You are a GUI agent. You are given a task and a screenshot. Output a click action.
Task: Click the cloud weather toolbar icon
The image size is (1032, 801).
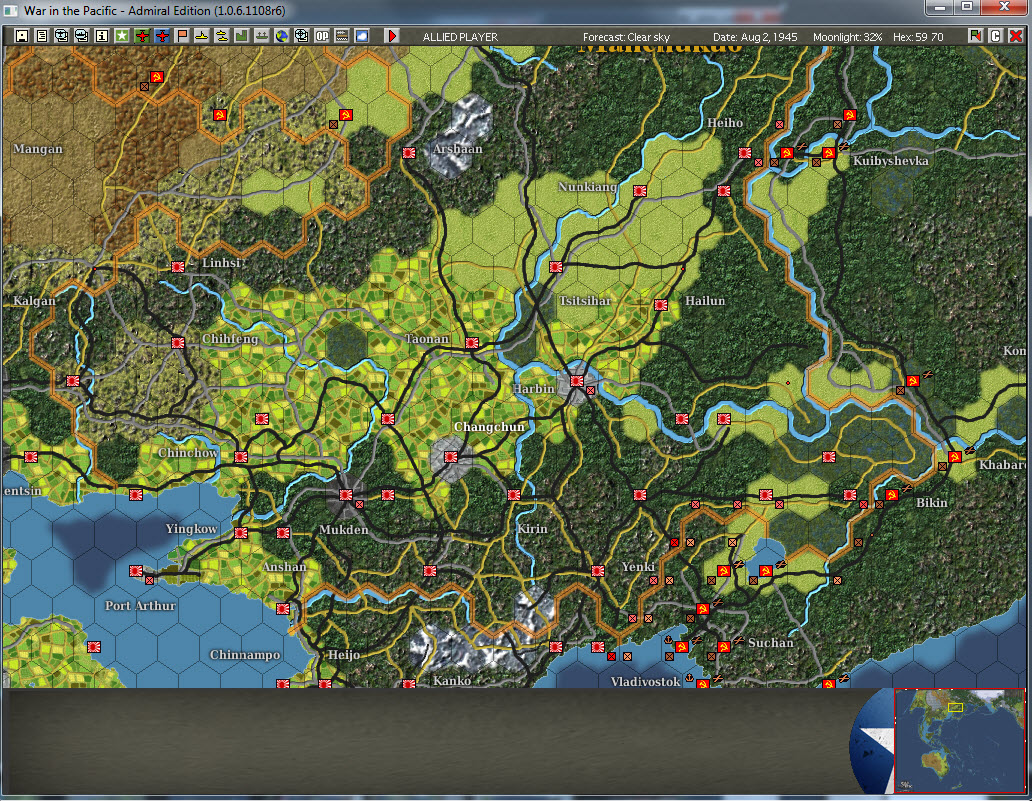pyautogui.click(x=361, y=36)
